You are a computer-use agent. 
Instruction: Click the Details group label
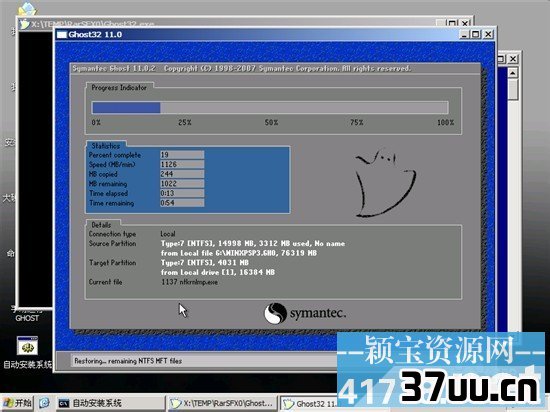(101, 225)
